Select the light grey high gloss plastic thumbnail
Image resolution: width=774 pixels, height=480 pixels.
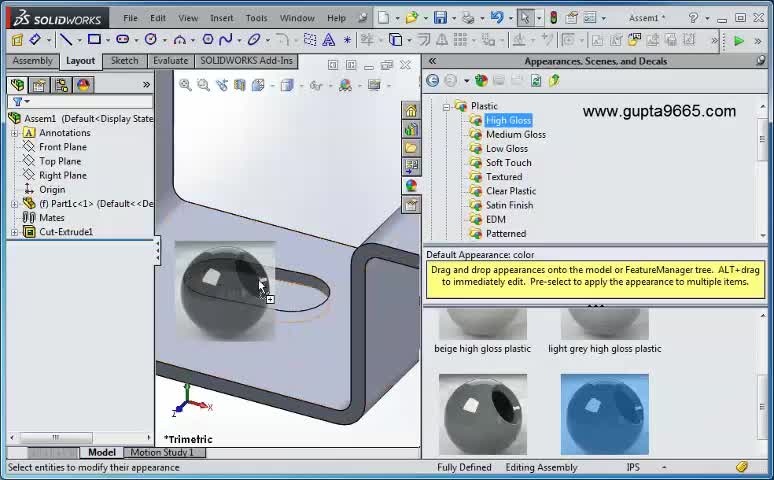point(605,324)
